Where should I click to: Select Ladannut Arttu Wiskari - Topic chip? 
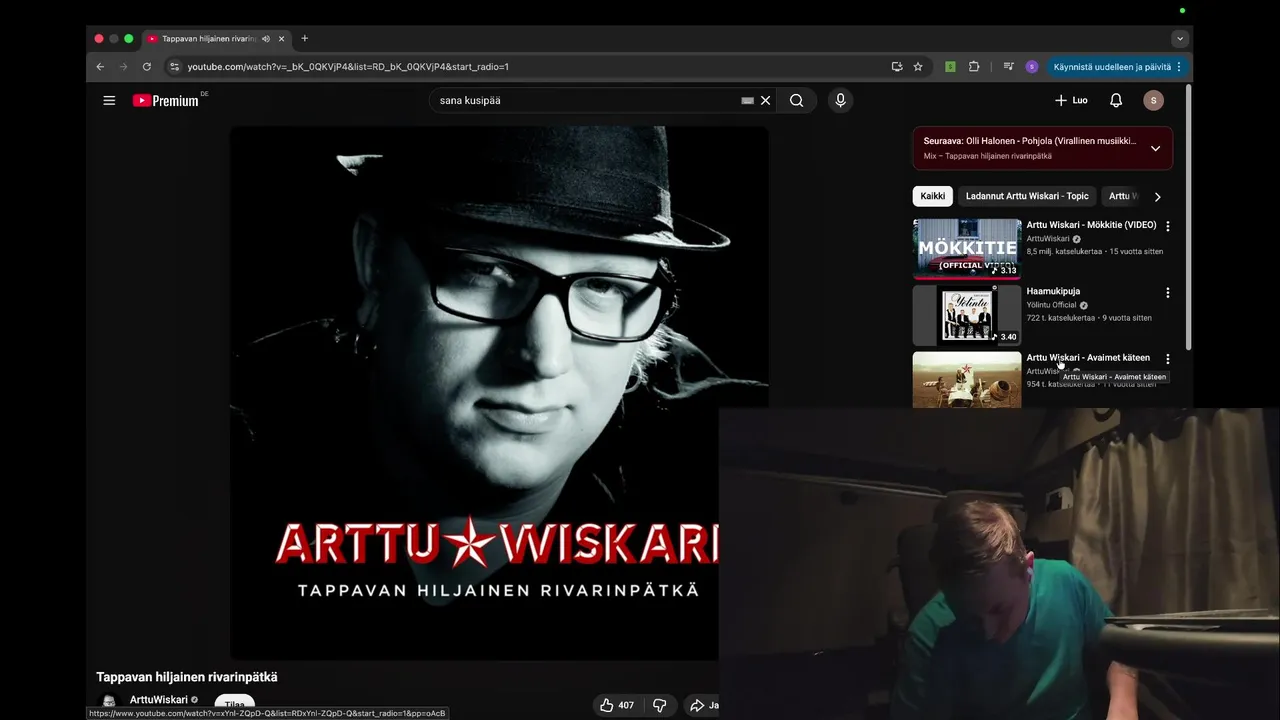pos(1027,196)
